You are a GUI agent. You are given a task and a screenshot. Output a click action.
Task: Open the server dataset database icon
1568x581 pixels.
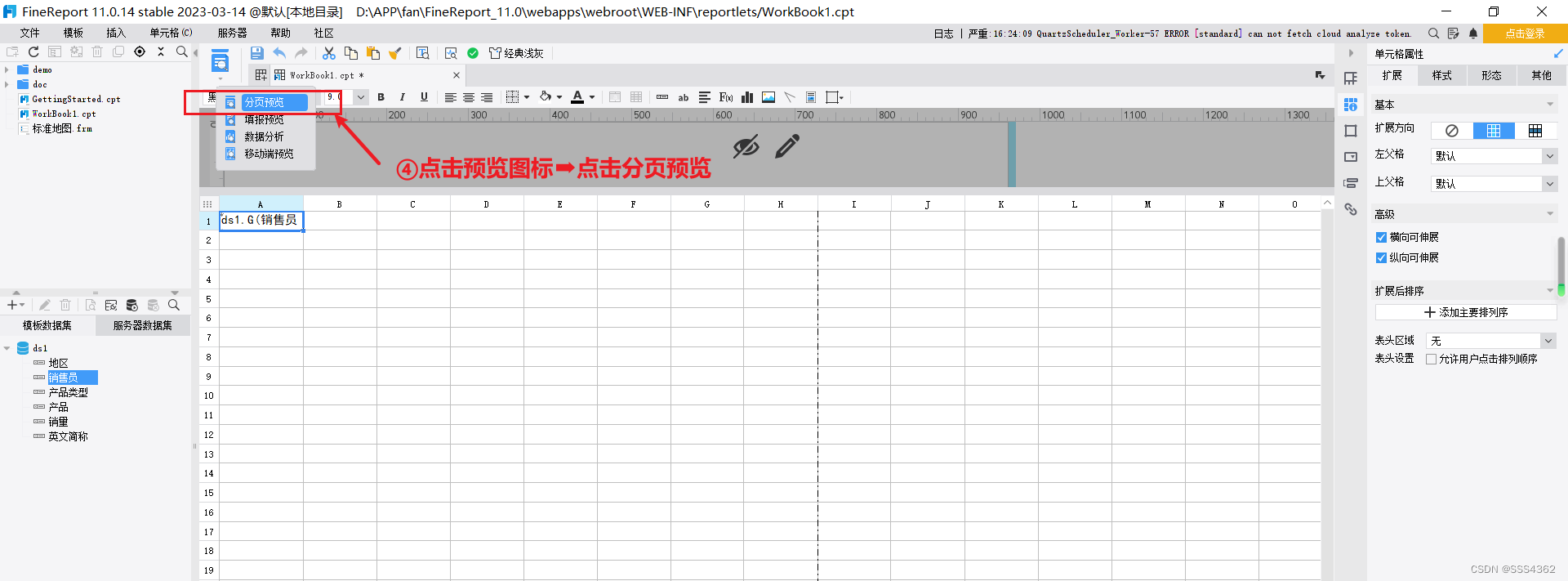tap(131, 305)
